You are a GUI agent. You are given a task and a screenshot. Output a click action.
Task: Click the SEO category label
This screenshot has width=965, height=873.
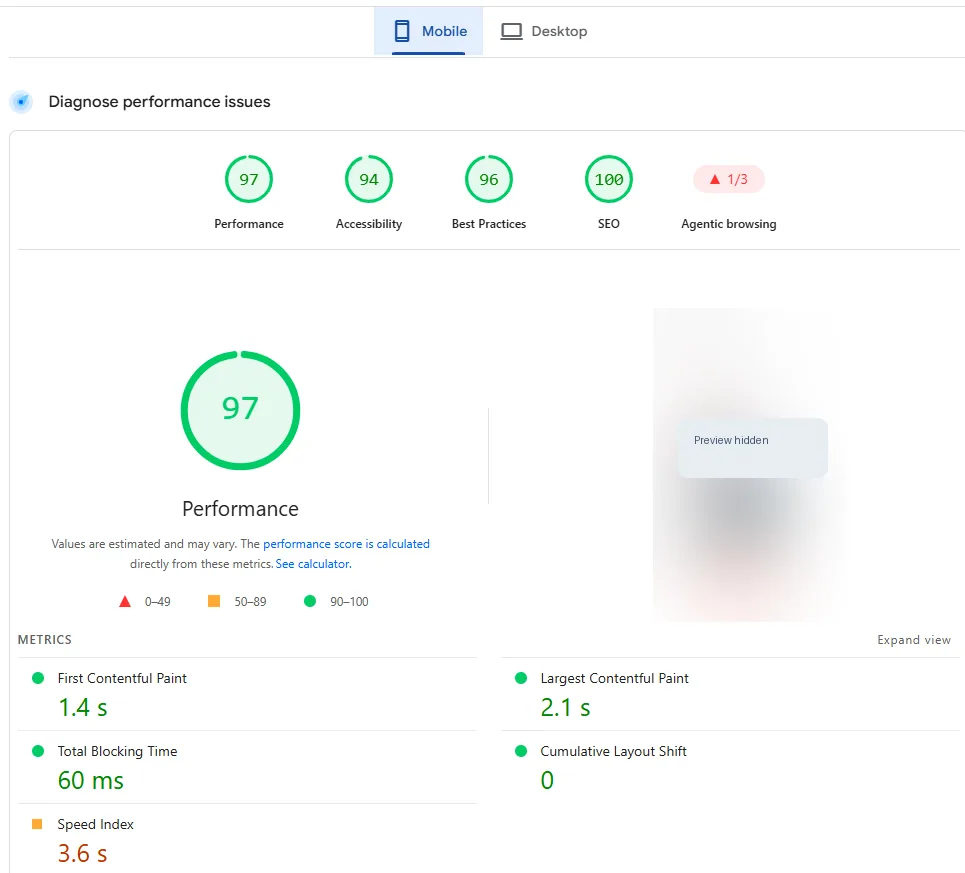pos(609,224)
